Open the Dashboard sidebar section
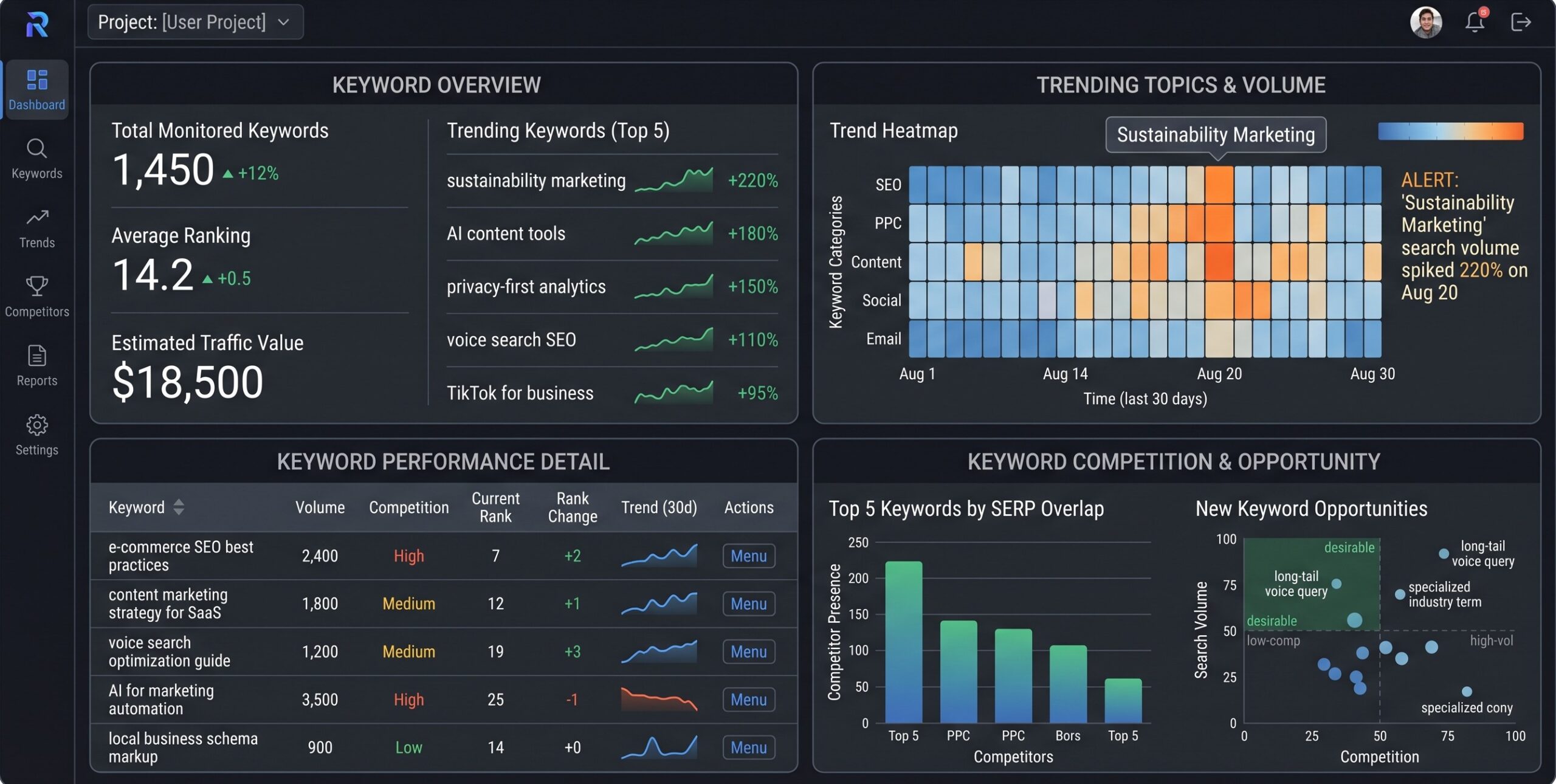This screenshot has height=784, width=1556. 36,90
